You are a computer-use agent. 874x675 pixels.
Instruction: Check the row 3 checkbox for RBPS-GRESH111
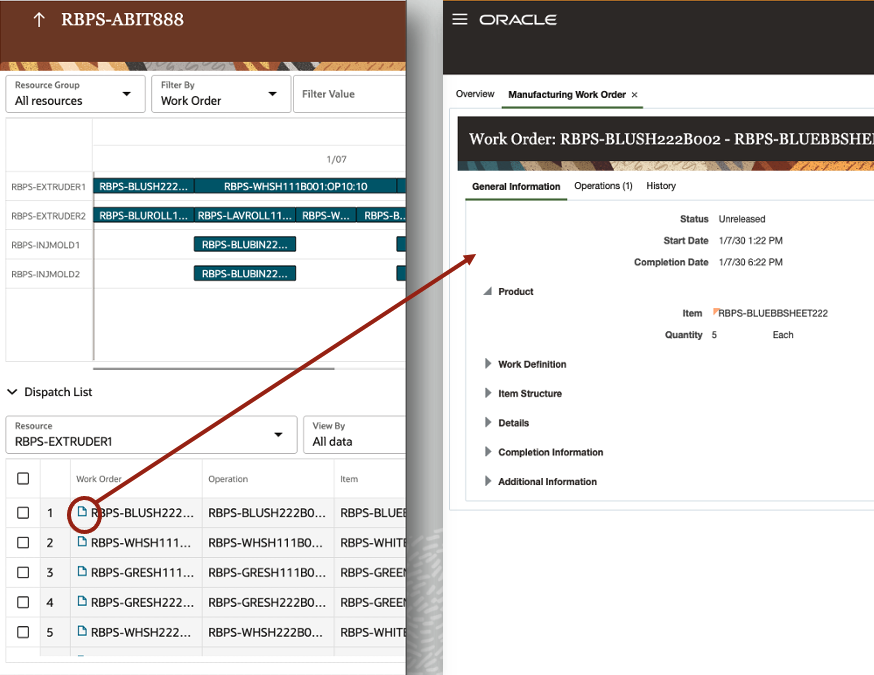(23, 572)
